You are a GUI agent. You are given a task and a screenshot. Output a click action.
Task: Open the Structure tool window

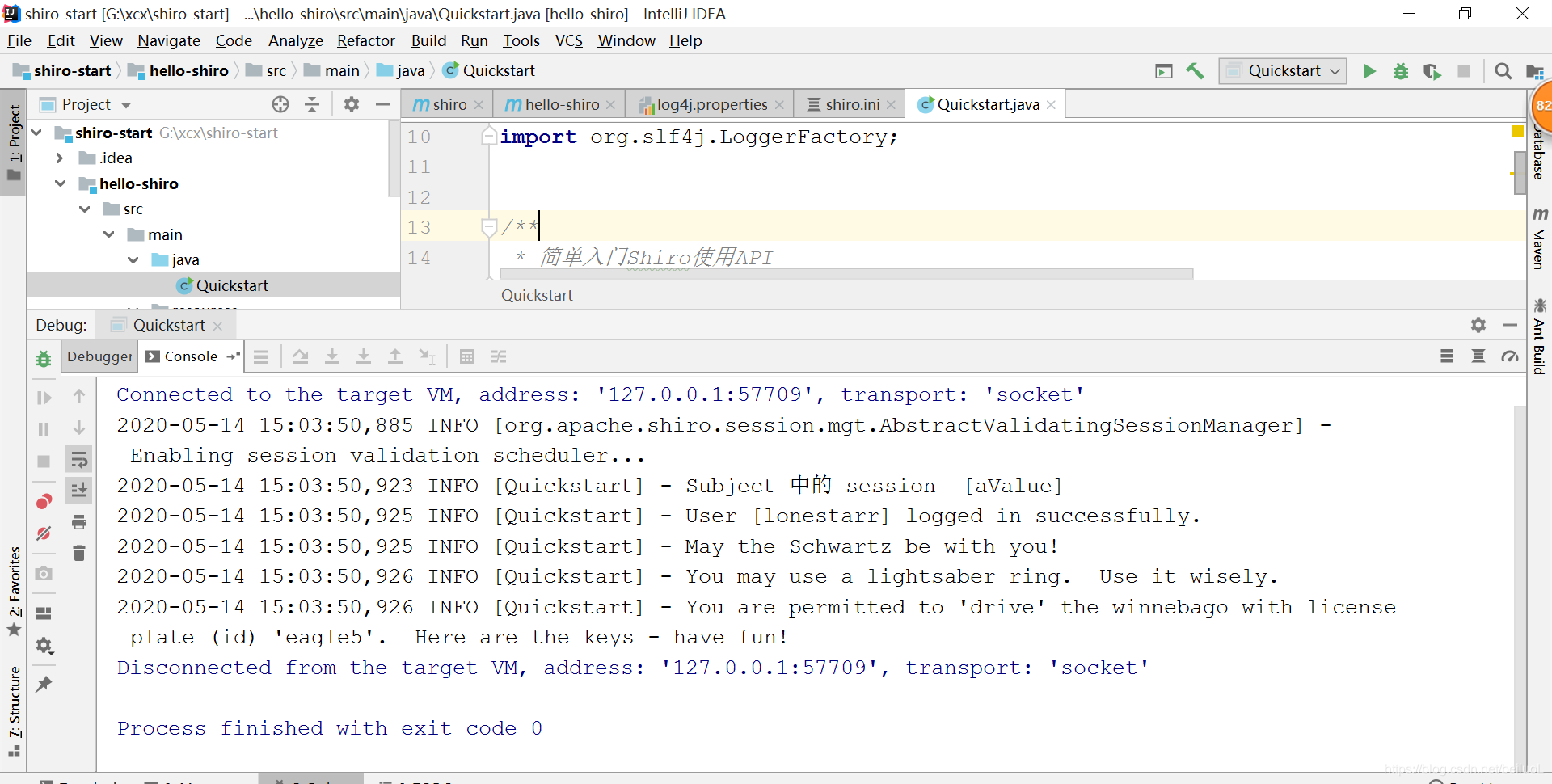15,711
